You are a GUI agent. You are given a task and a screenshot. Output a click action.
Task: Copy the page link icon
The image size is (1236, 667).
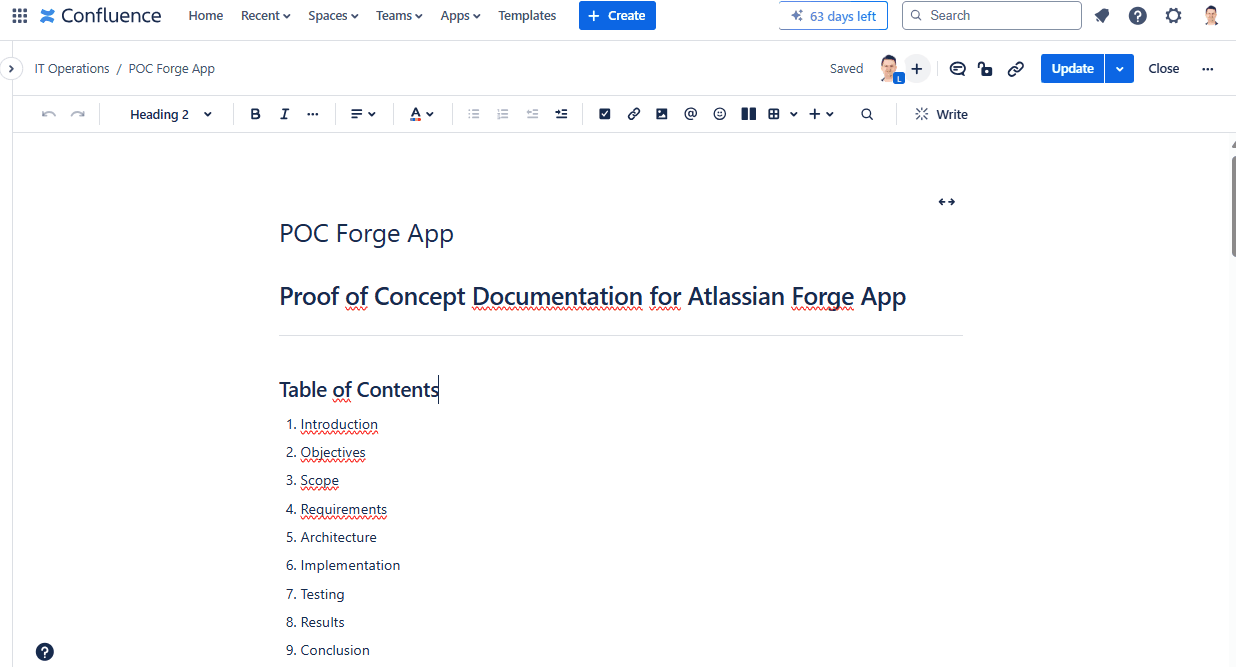1015,69
